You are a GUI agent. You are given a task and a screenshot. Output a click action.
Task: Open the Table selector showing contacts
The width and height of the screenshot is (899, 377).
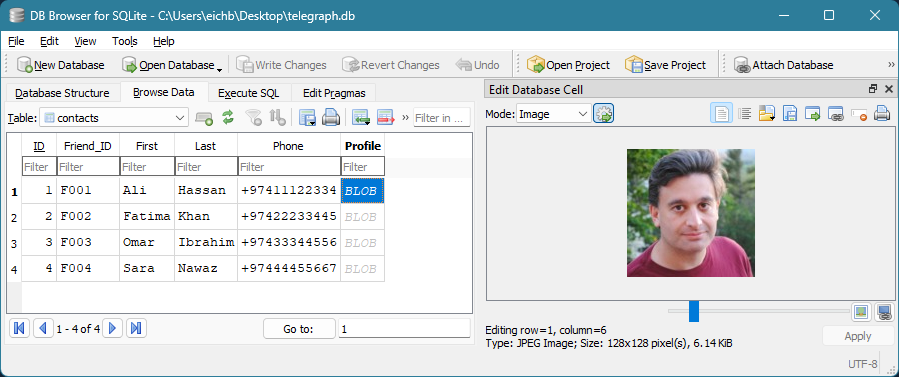pos(114,118)
